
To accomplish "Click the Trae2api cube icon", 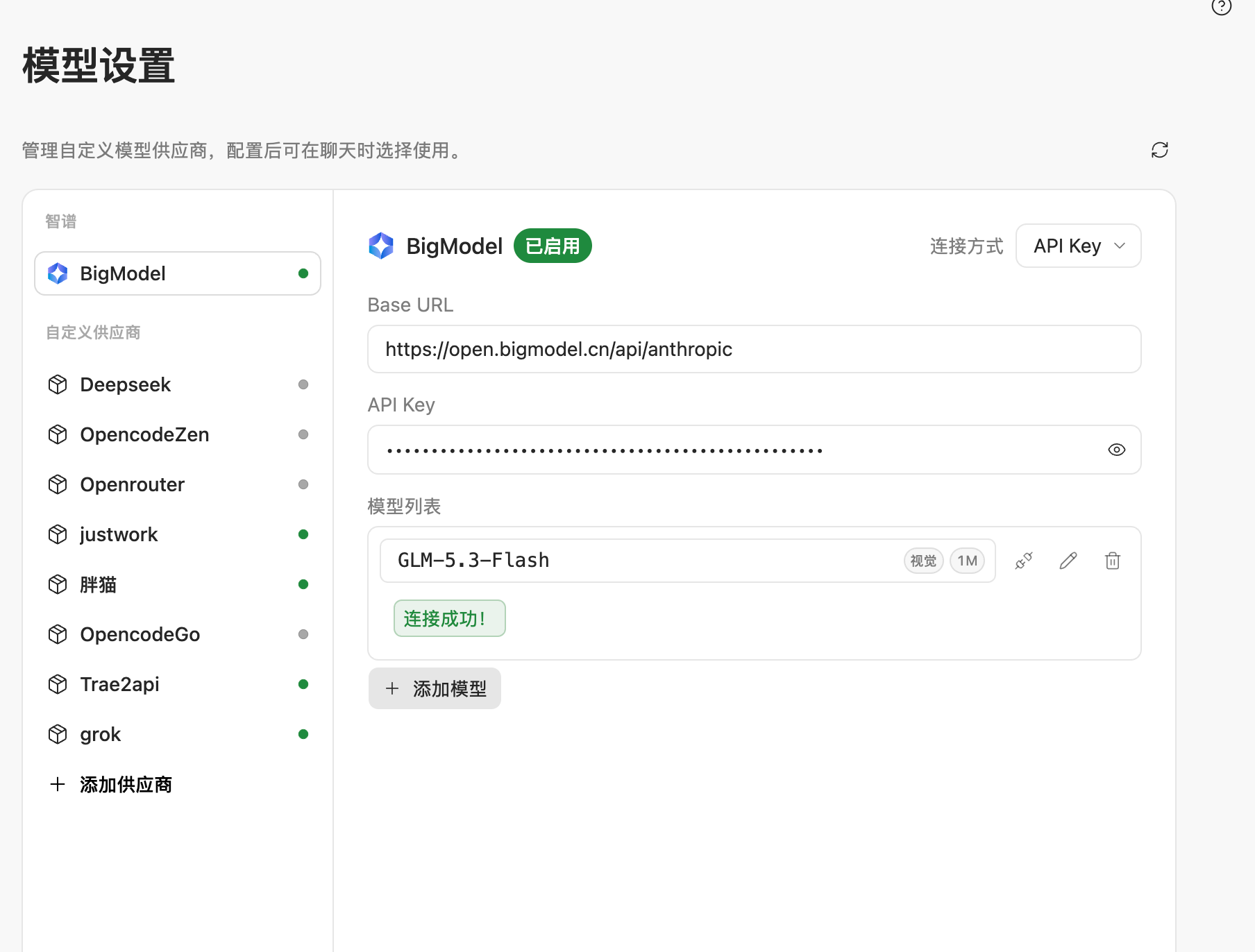I will pyautogui.click(x=58, y=684).
